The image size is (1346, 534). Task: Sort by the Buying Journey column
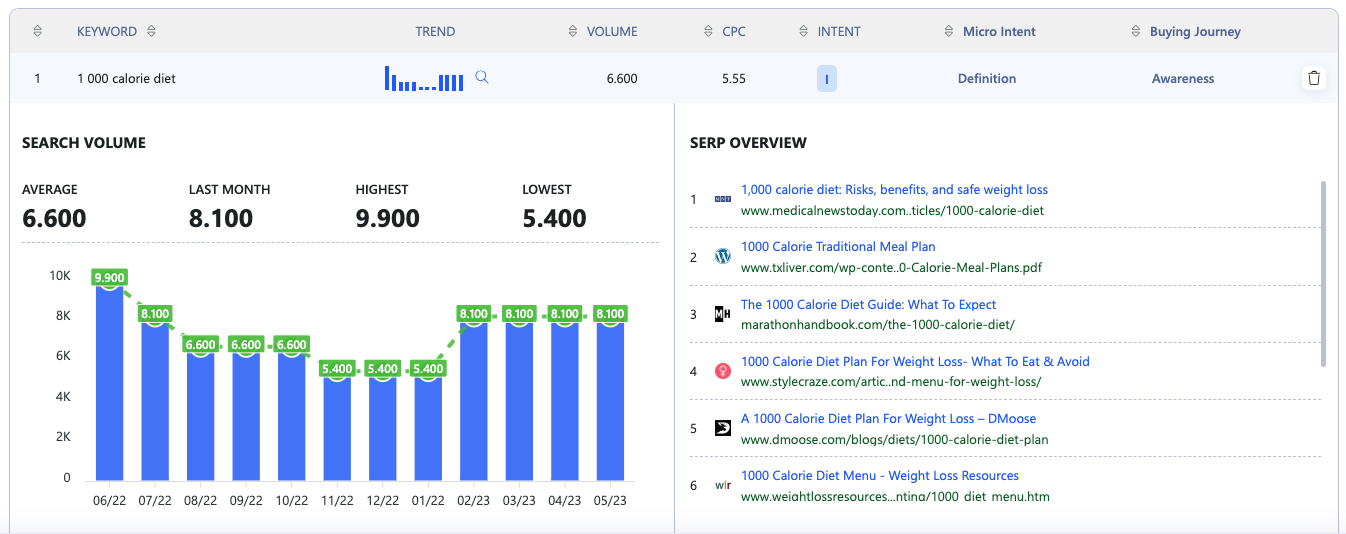coord(1136,31)
